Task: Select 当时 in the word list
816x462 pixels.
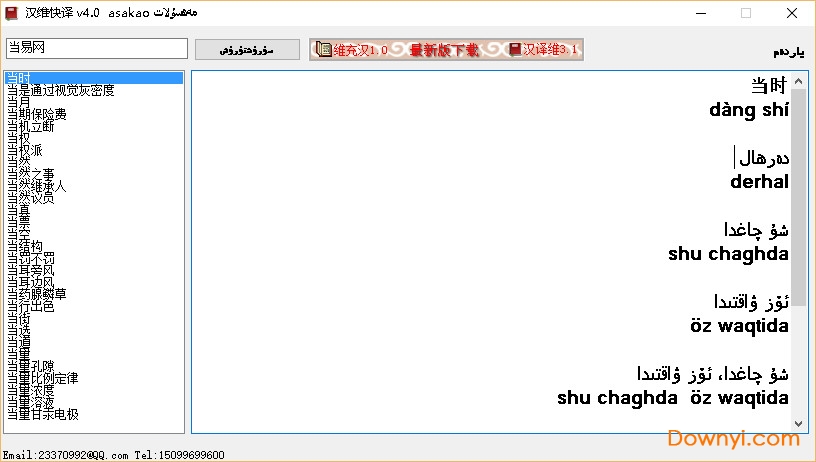Action: [19, 78]
